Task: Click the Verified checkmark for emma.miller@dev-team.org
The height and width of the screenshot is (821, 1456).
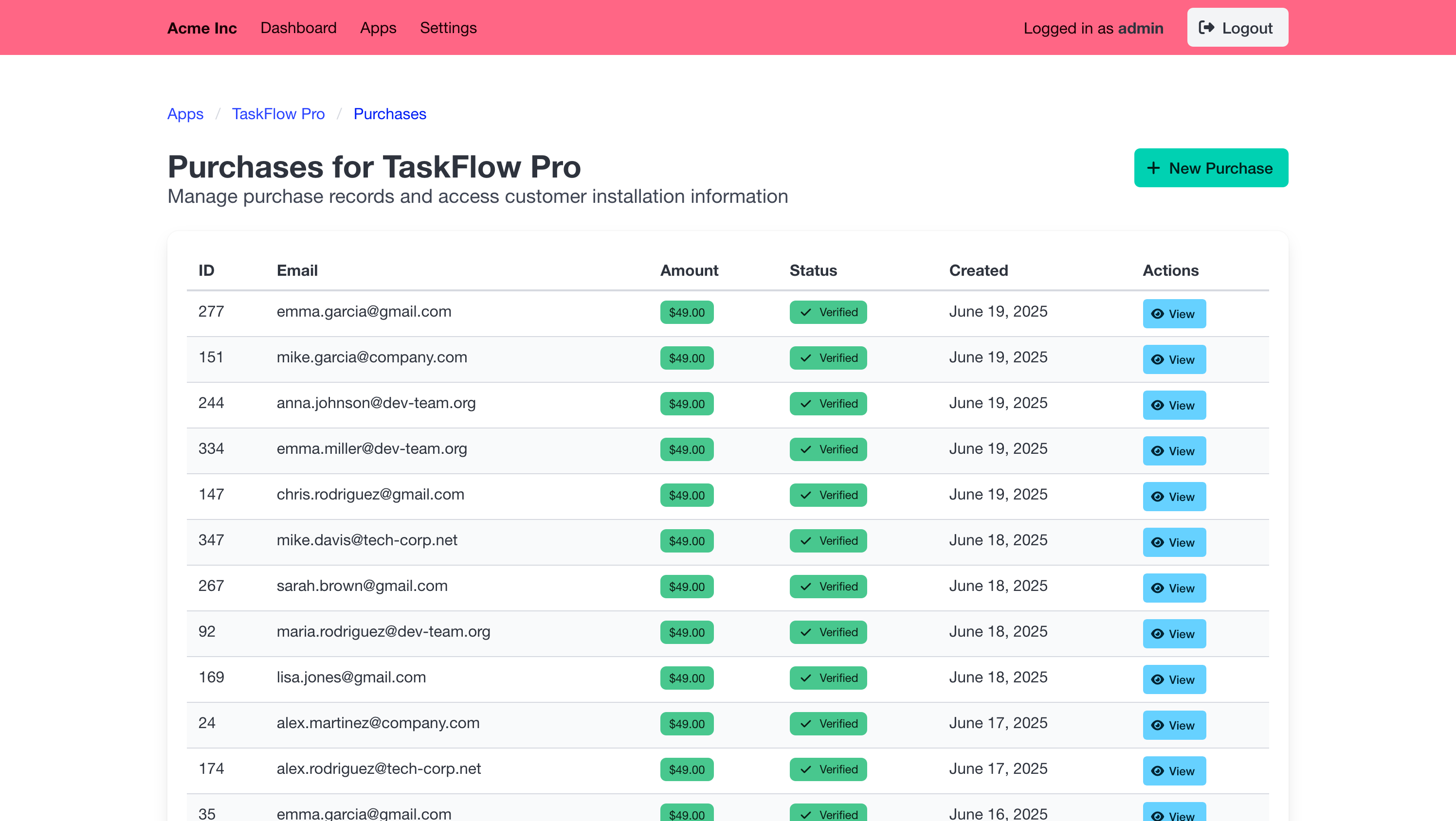Action: 805,449
